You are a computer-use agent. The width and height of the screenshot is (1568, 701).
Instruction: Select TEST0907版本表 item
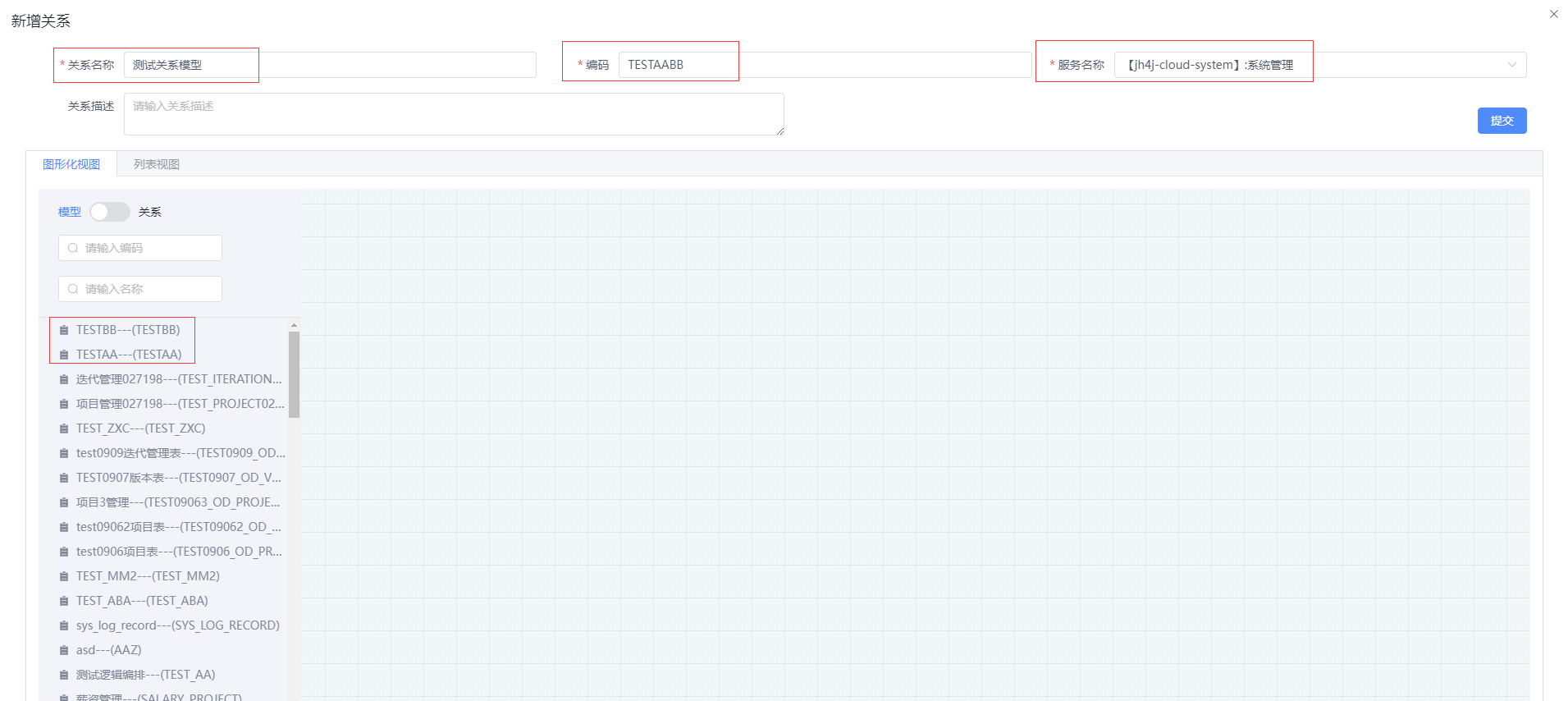(x=179, y=478)
